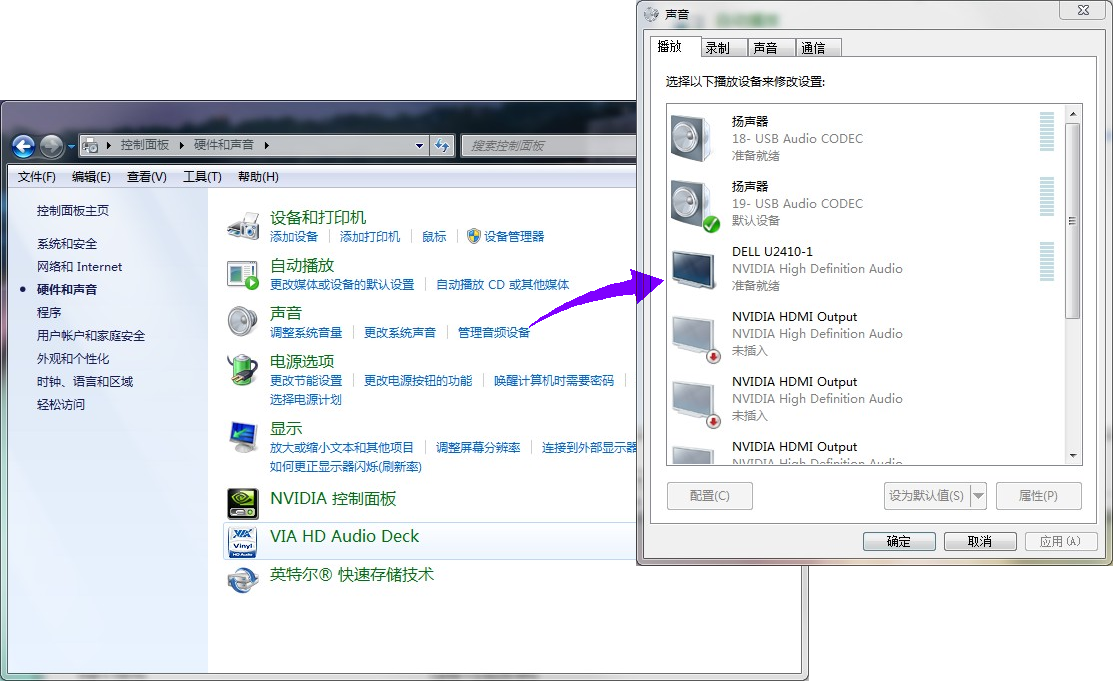This screenshot has height=681, width=1113.
Task: Switch to the 播放 tab
Action: point(676,46)
